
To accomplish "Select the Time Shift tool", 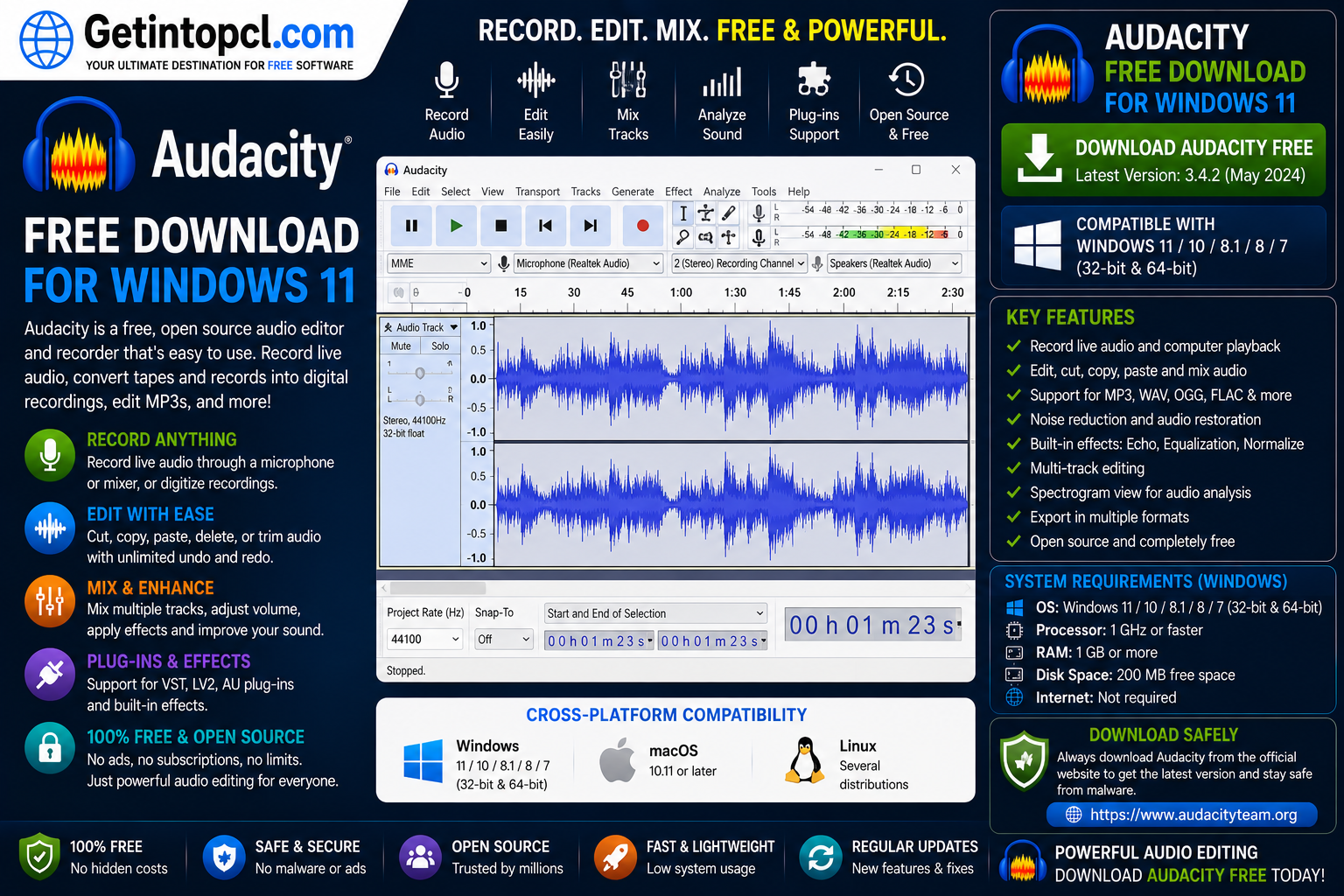I will point(706,236).
